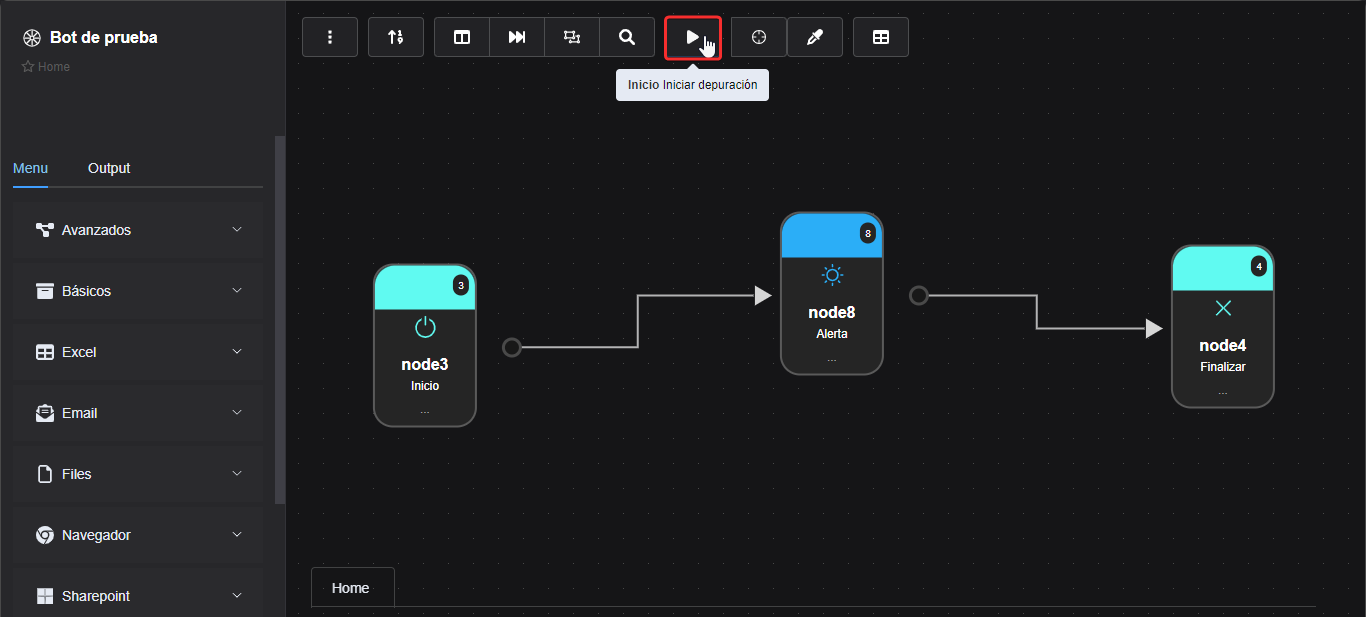Click the number 8 badge on node8
The height and width of the screenshot is (617, 1366).
pos(868,233)
